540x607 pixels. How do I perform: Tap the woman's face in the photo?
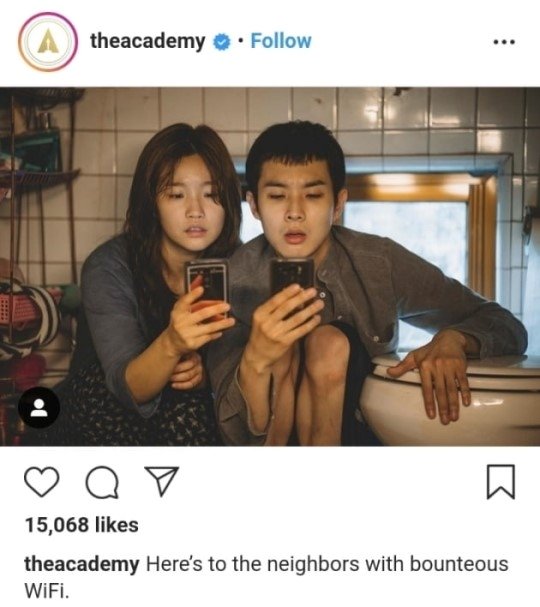pyautogui.click(x=192, y=208)
